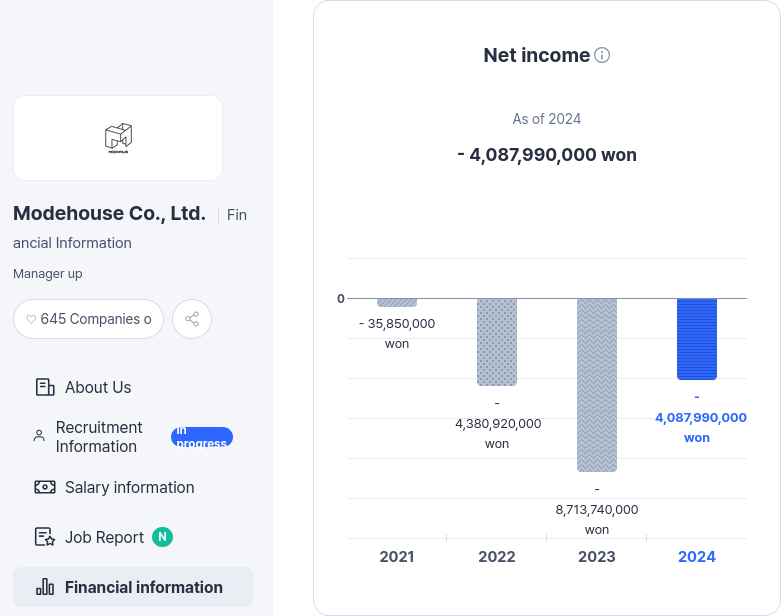This screenshot has width=781, height=616.
Task: Click the 2023 axis label
Action: pos(597,556)
